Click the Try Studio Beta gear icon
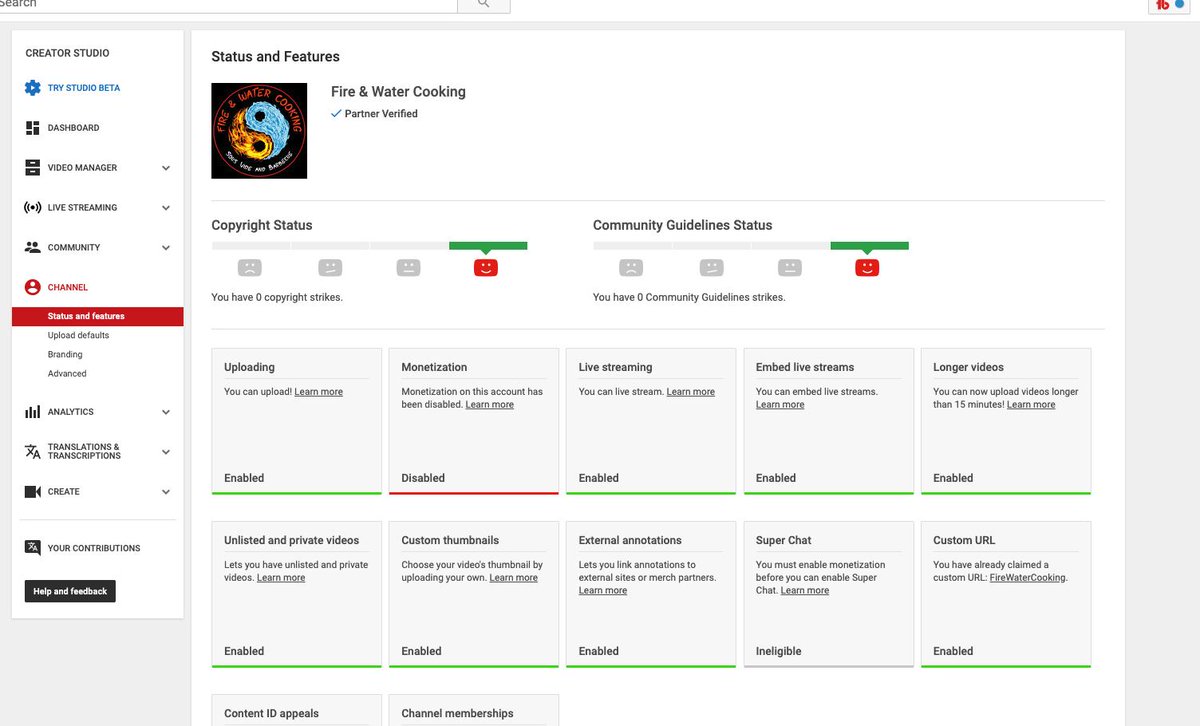The image size is (1200, 726). (x=33, y=88)
